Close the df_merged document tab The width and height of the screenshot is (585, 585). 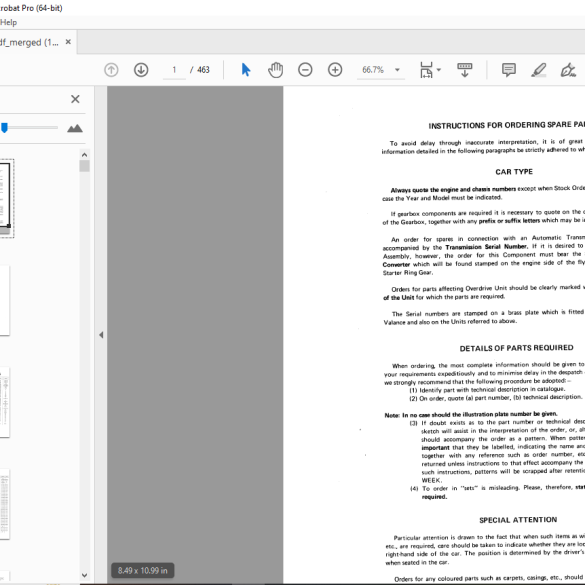coord(68,42)
